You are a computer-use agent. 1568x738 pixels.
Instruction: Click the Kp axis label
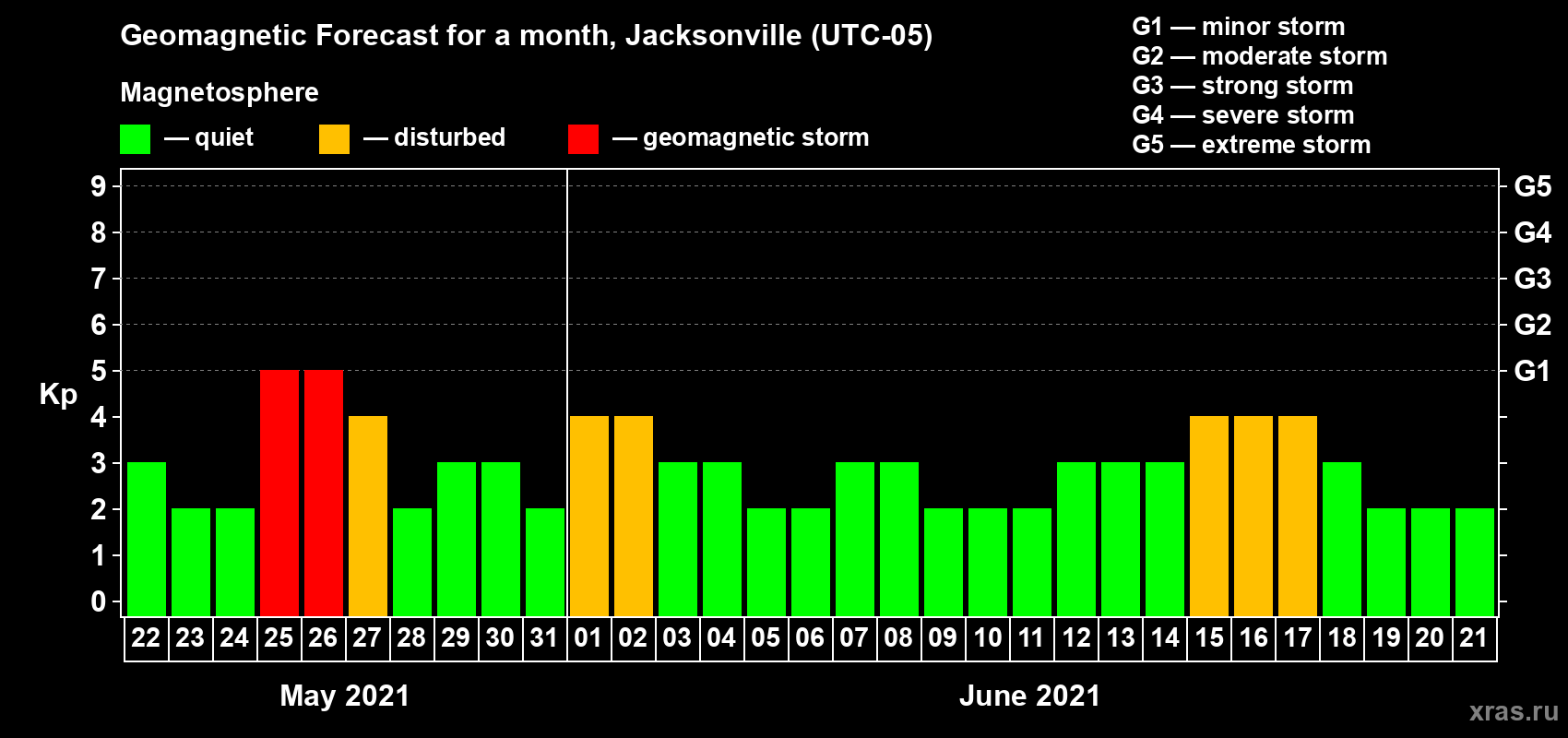(58, 395)
